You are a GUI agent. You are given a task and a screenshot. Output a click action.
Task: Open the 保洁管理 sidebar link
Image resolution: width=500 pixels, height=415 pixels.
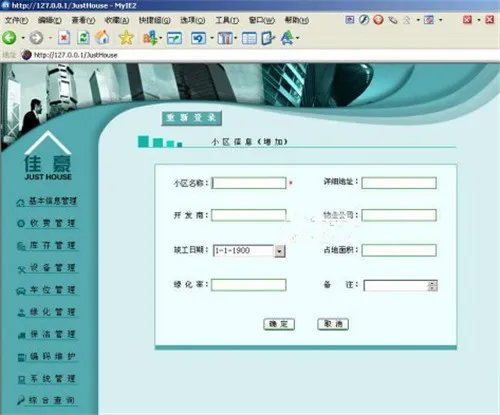coord(52,334)
